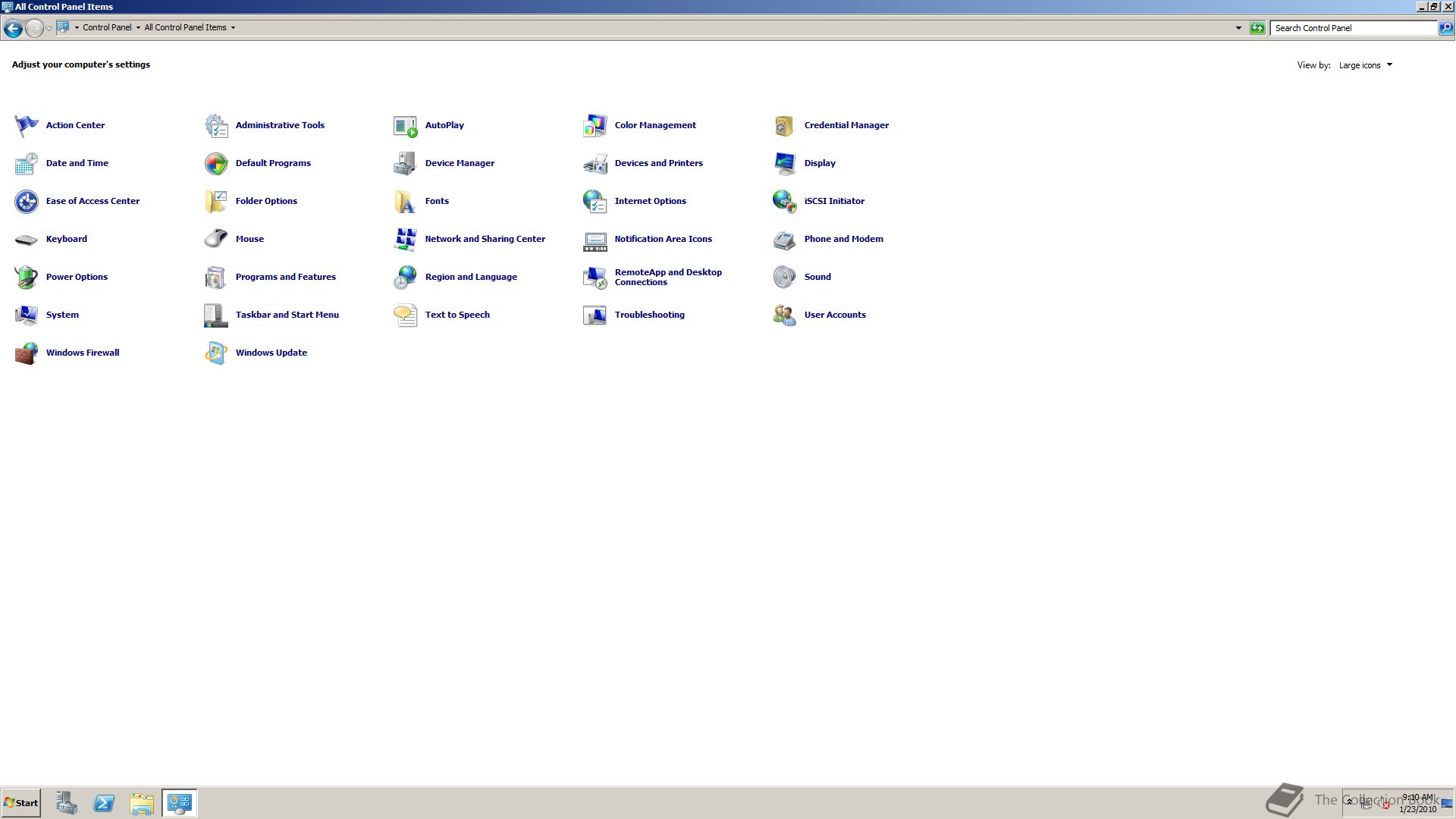Click the AutoPlay icon

(406, 126)
